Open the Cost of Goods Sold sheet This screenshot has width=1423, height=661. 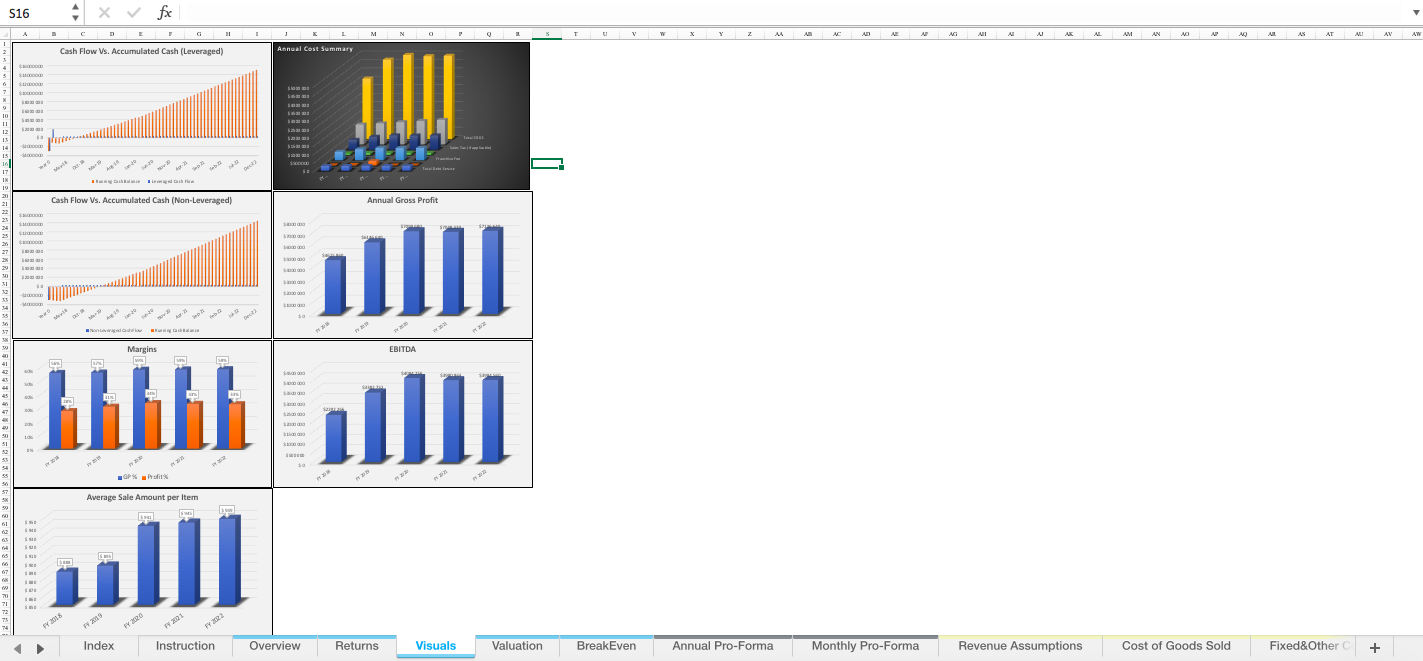click(1175, 647)
